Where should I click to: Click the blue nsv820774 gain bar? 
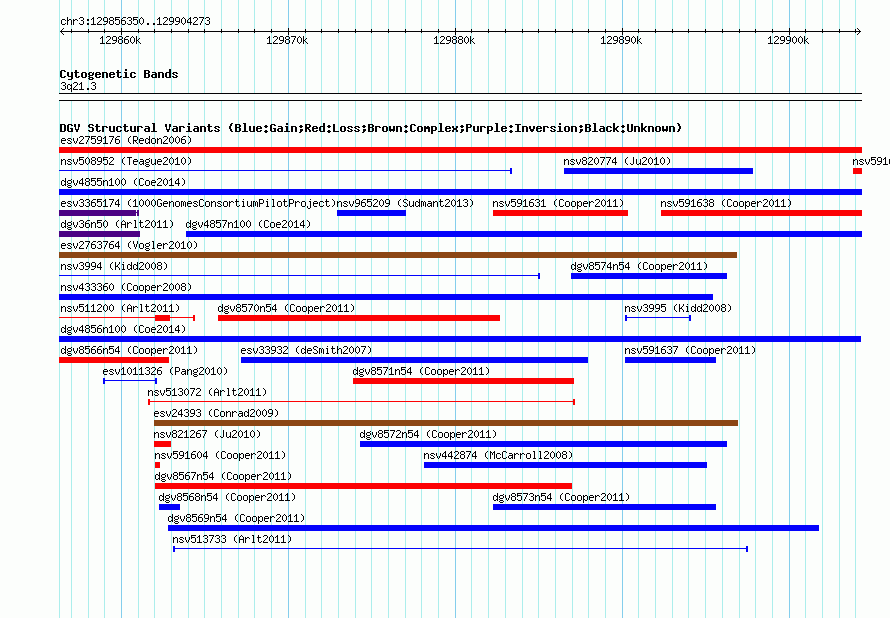658,171
